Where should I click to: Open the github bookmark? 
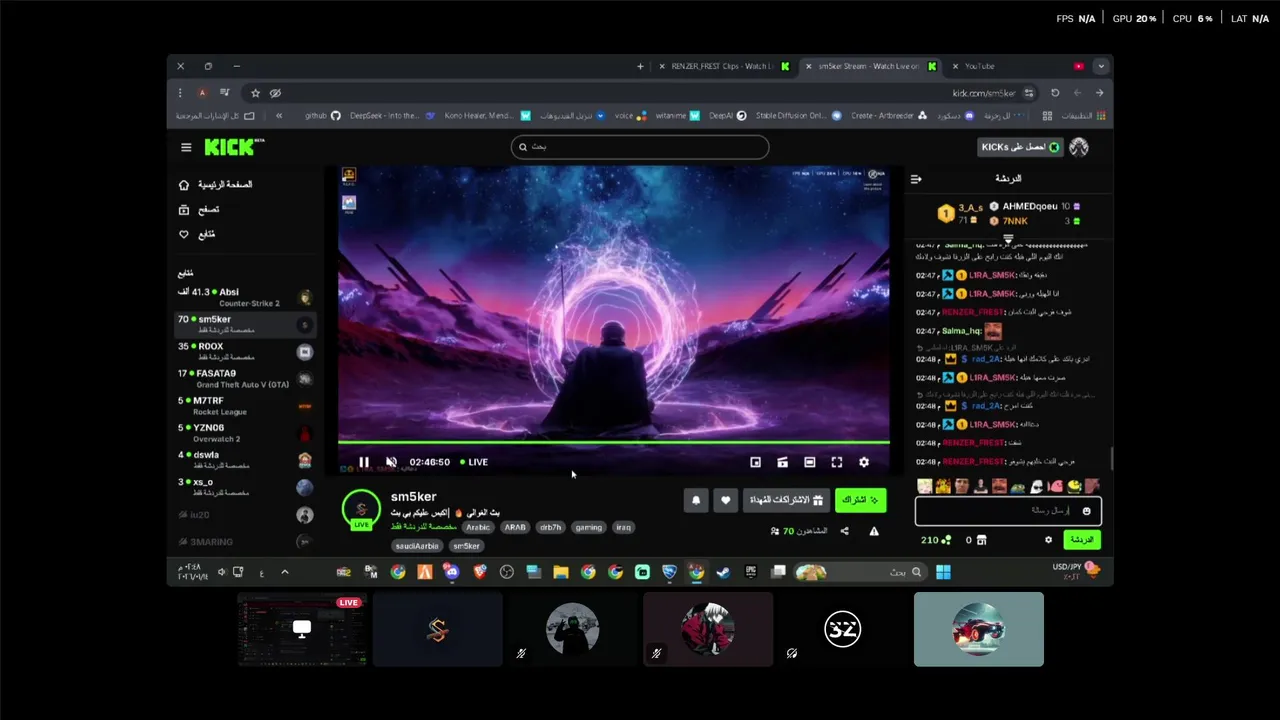click(323, 116)
